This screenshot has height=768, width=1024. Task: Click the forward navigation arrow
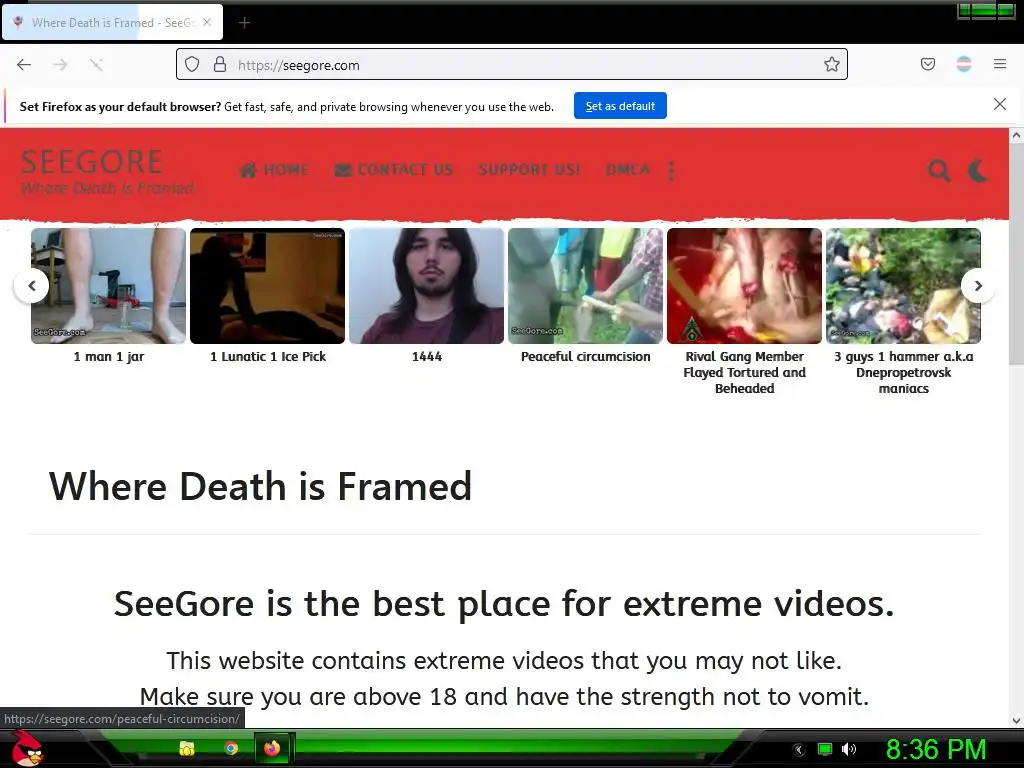tap(60, 65)
